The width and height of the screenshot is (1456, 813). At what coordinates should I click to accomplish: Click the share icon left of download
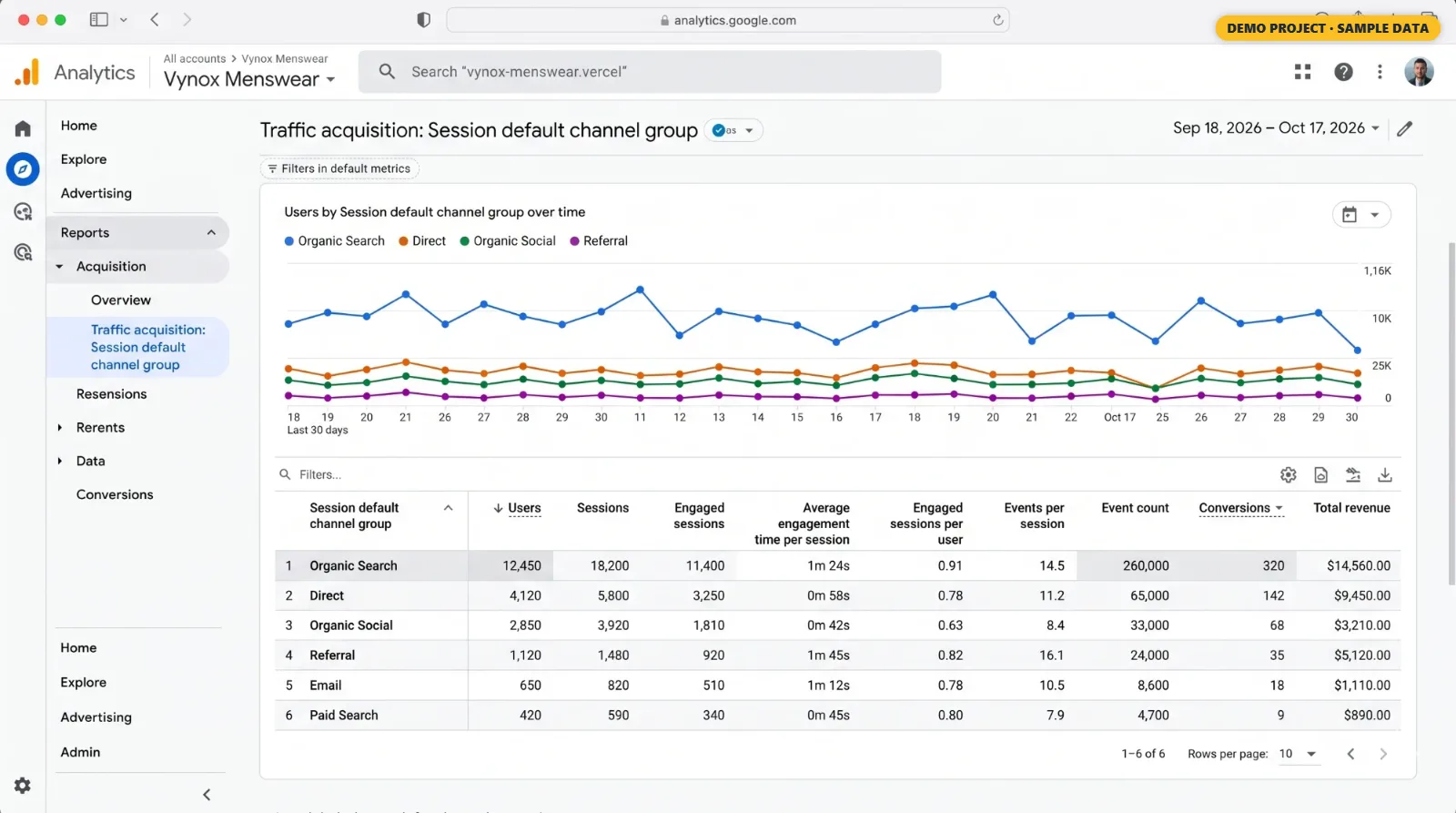[1353, 474]
